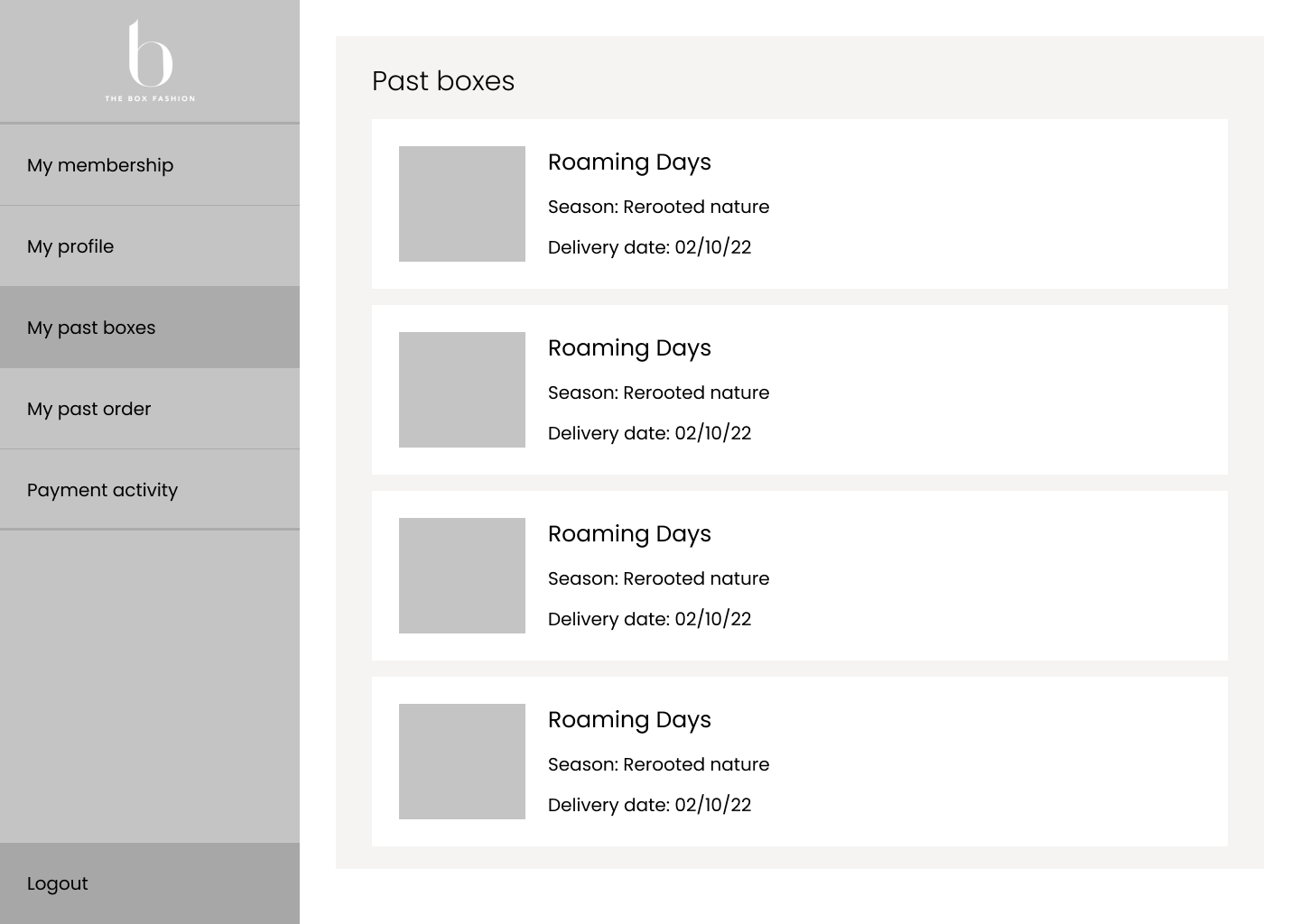Select the first Roaming Days box thumbnail
This screenshot has width=1300, height=924.
(x=461, y=204)
